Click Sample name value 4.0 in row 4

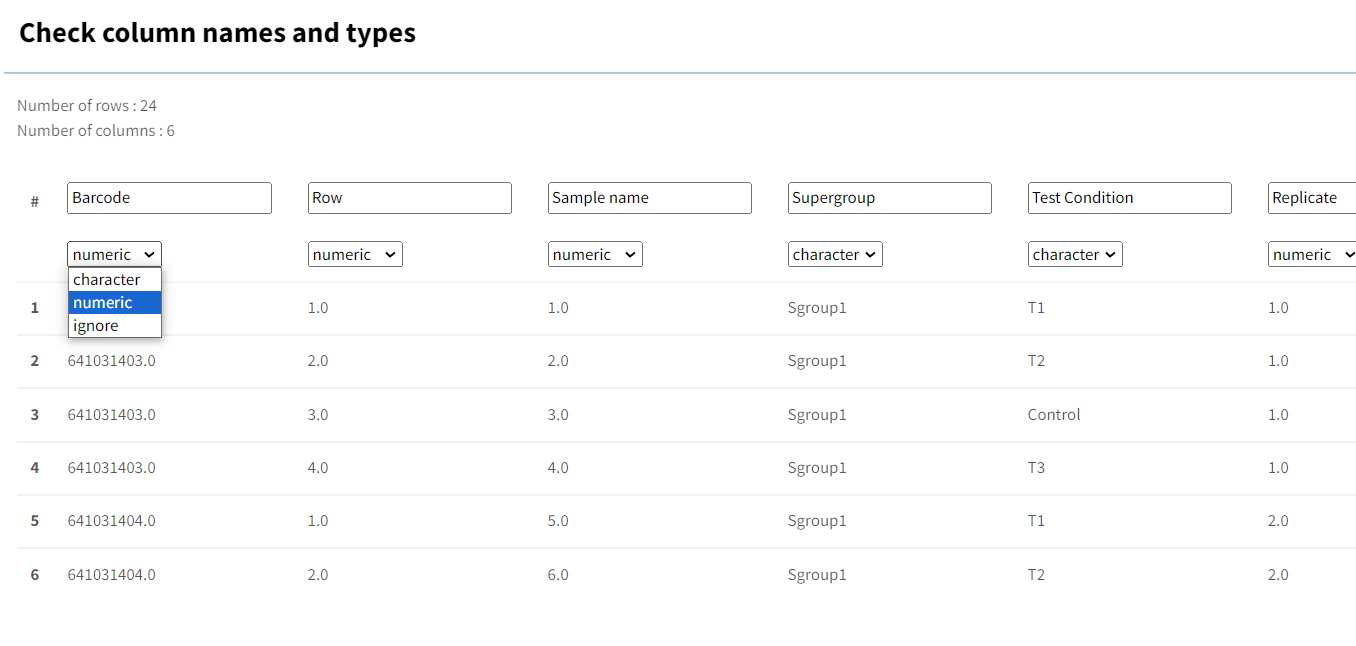tap(558, 468)
